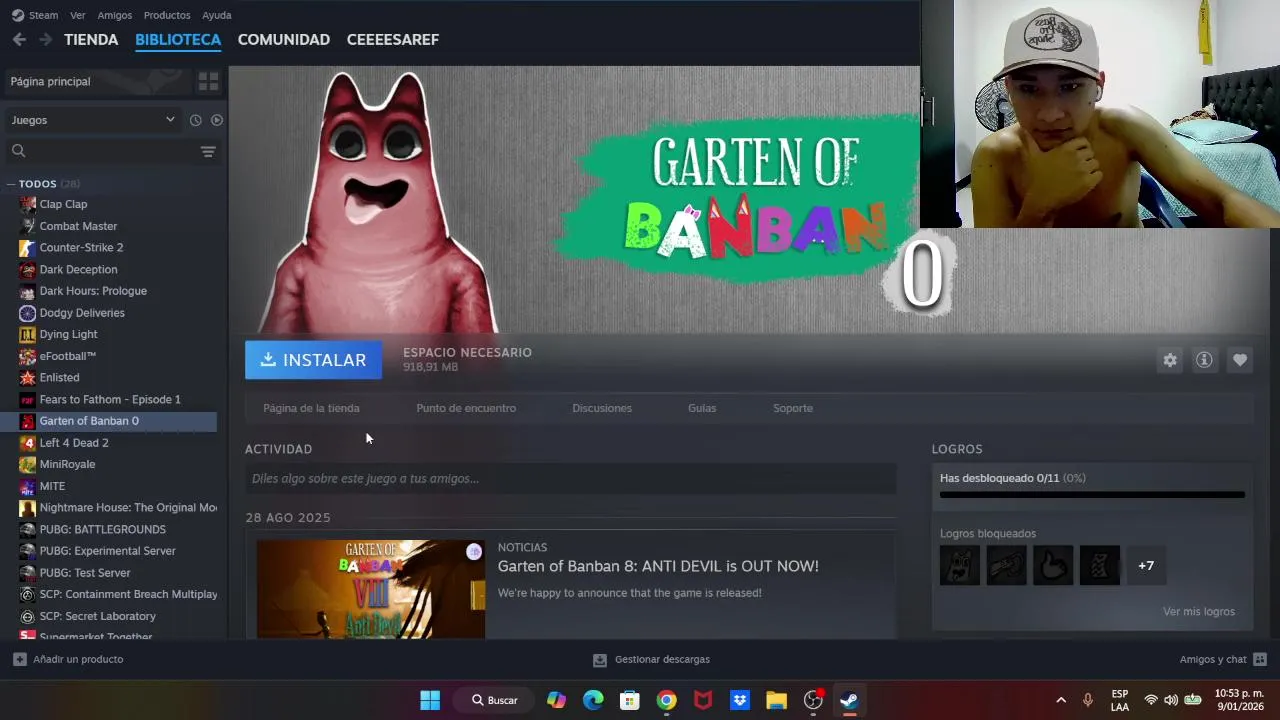Image resolution: width=1280 pixels, height=720 pixels.
Task: Switch library to grid view icon
Action: pos(208,81)
